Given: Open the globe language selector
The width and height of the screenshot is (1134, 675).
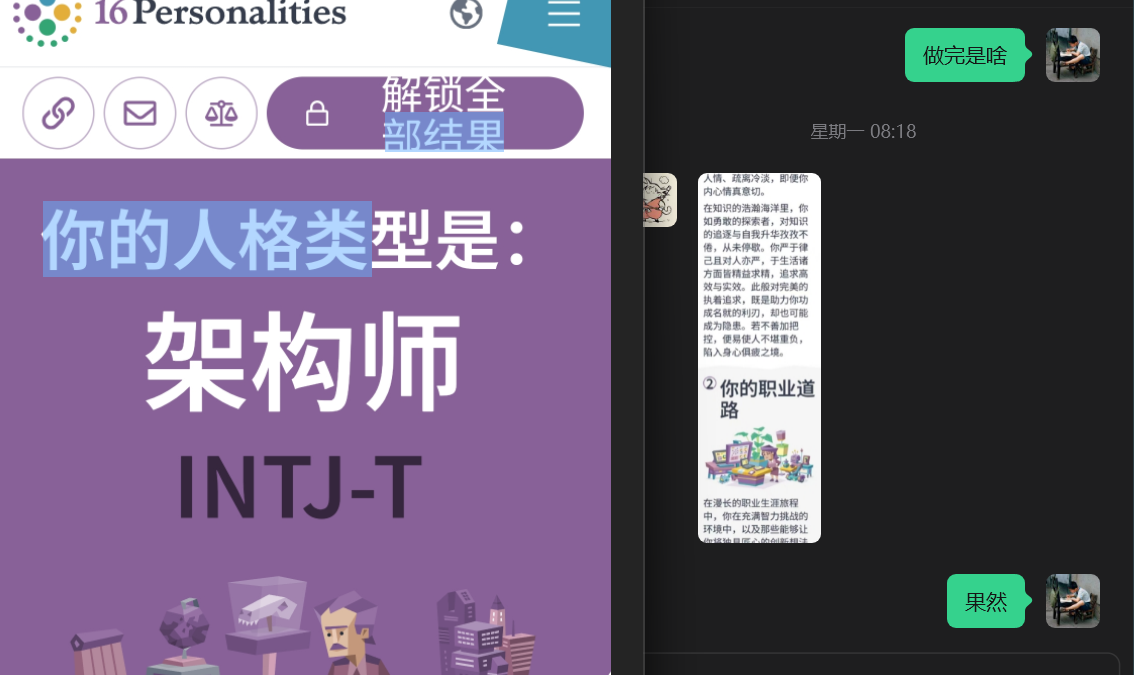Looking at the screenshot, I should (466, 14).
